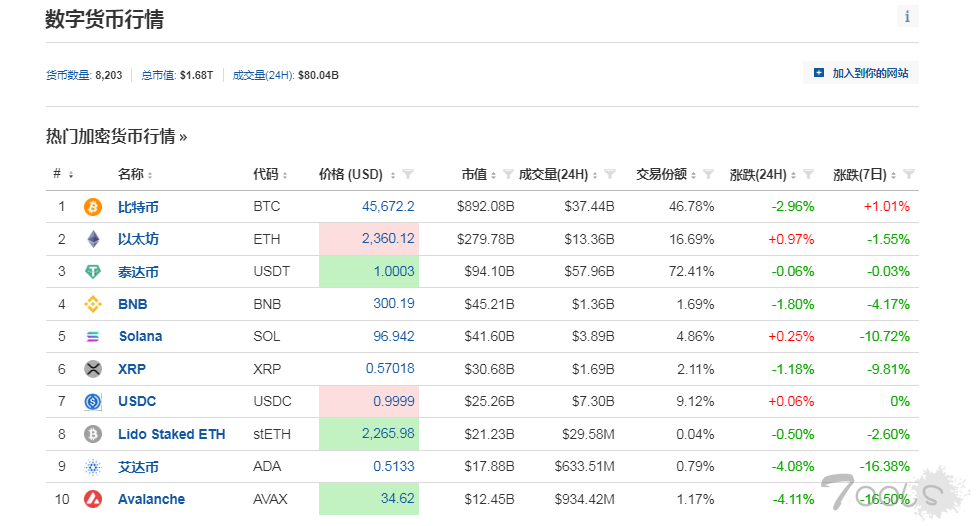Click the plus icon beside 加入到你的网站
The width and height of the screenshot is (976, 526).
point(819,73)
